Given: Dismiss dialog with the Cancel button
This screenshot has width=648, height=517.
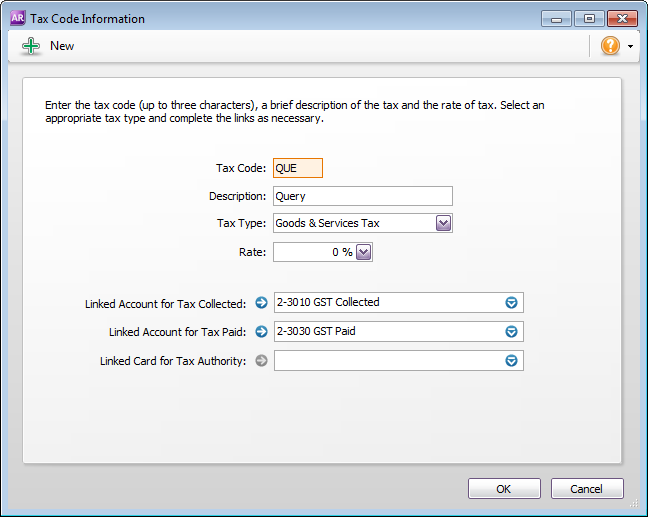Looking at the screenshot, I should [587, 489].
